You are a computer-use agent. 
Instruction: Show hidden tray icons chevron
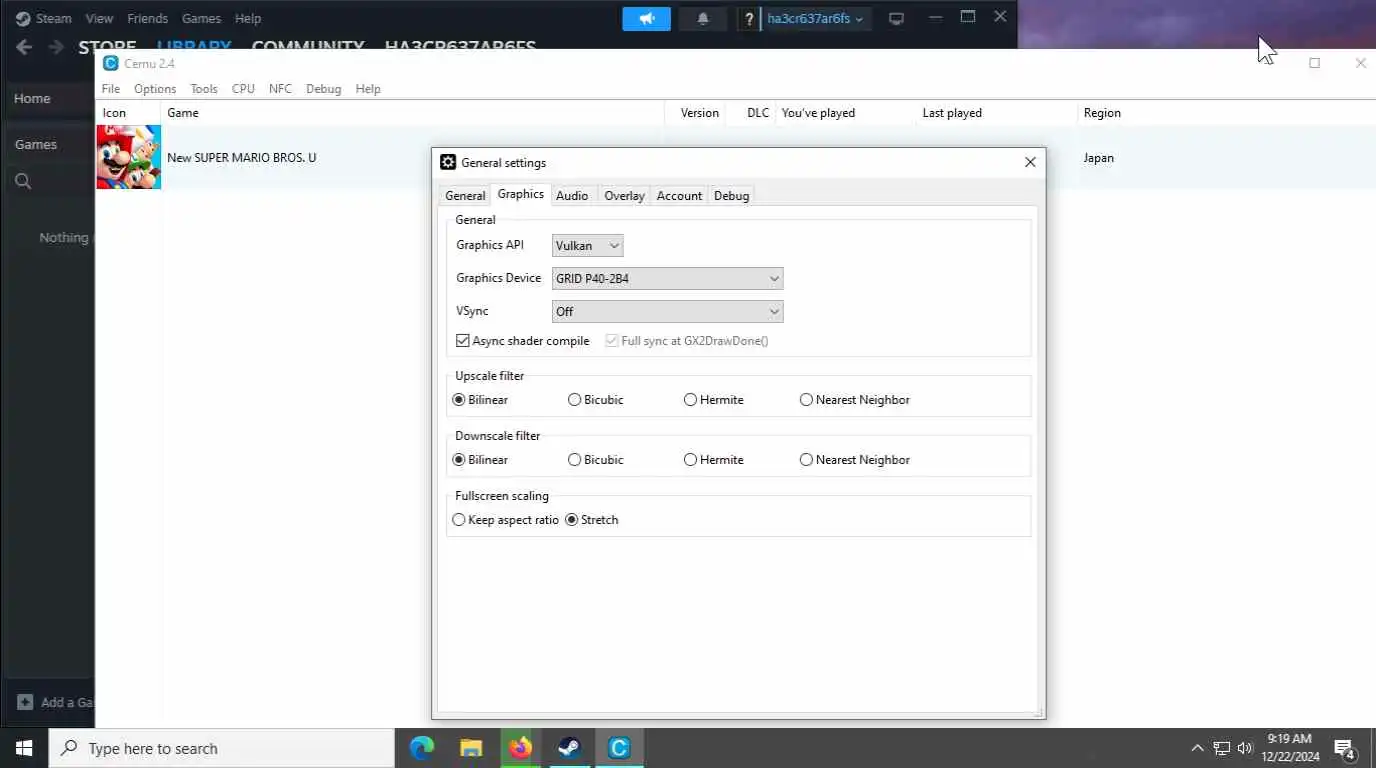(1197, 748)
